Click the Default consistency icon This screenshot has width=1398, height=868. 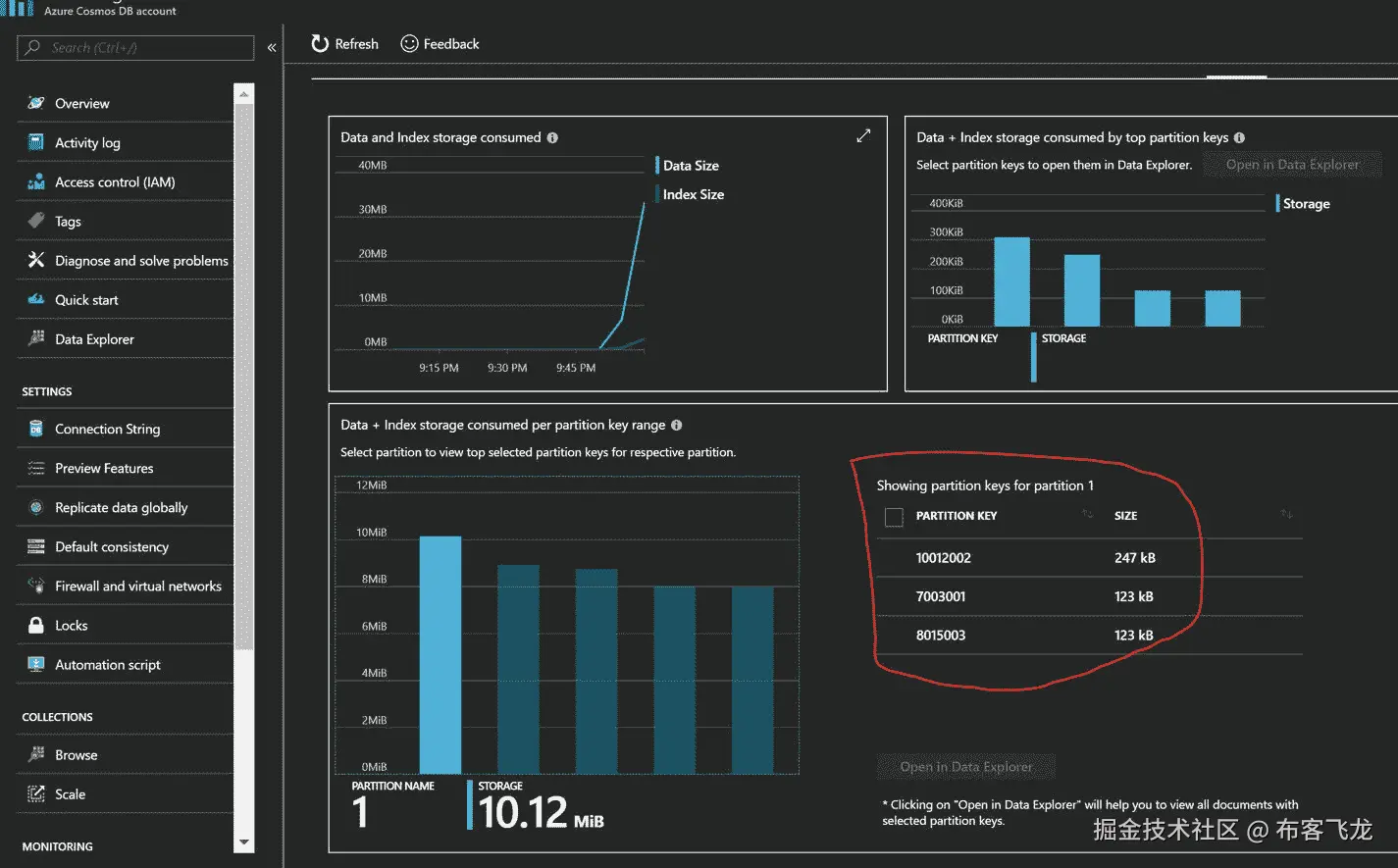(x=36, y=546)
